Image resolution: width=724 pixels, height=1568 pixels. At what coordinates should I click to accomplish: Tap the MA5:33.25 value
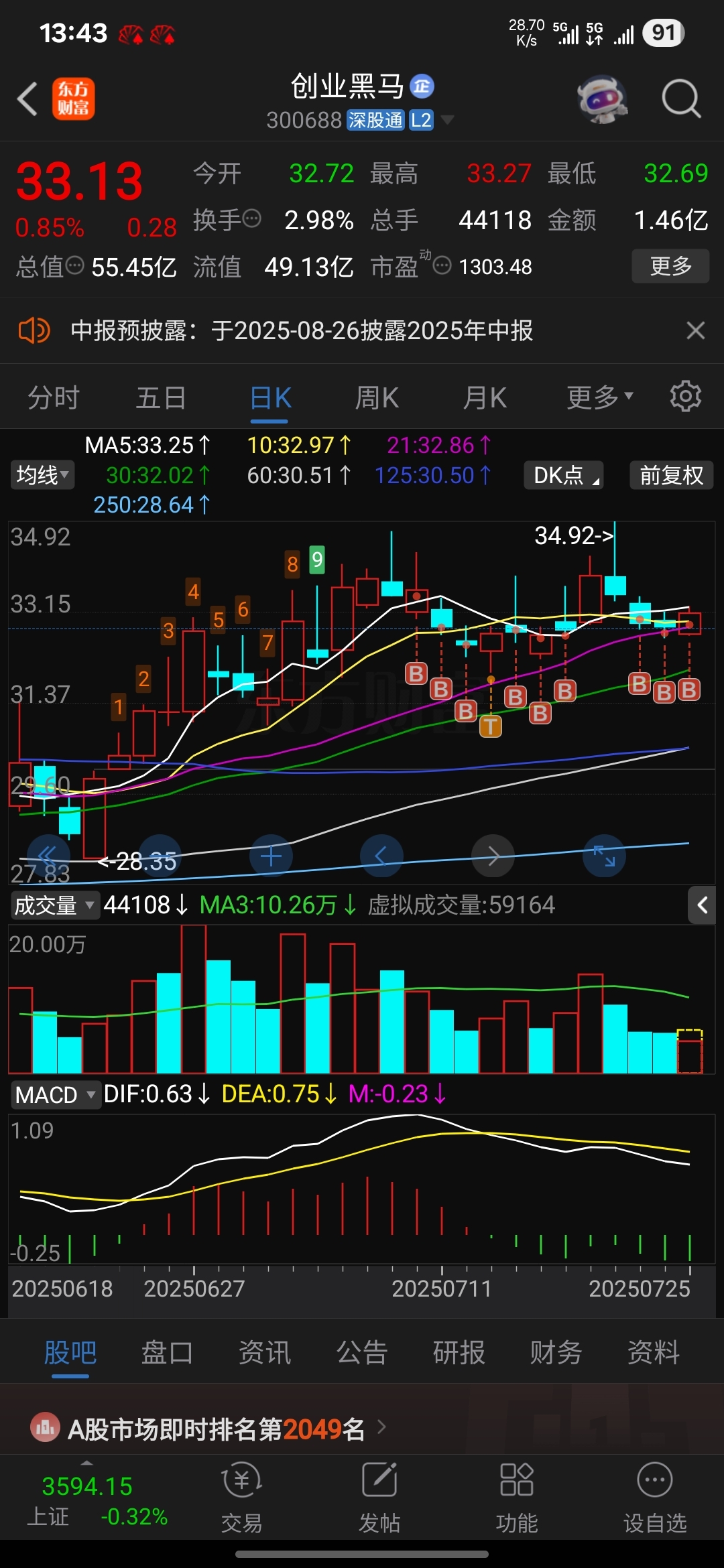[x=147, y=445]
